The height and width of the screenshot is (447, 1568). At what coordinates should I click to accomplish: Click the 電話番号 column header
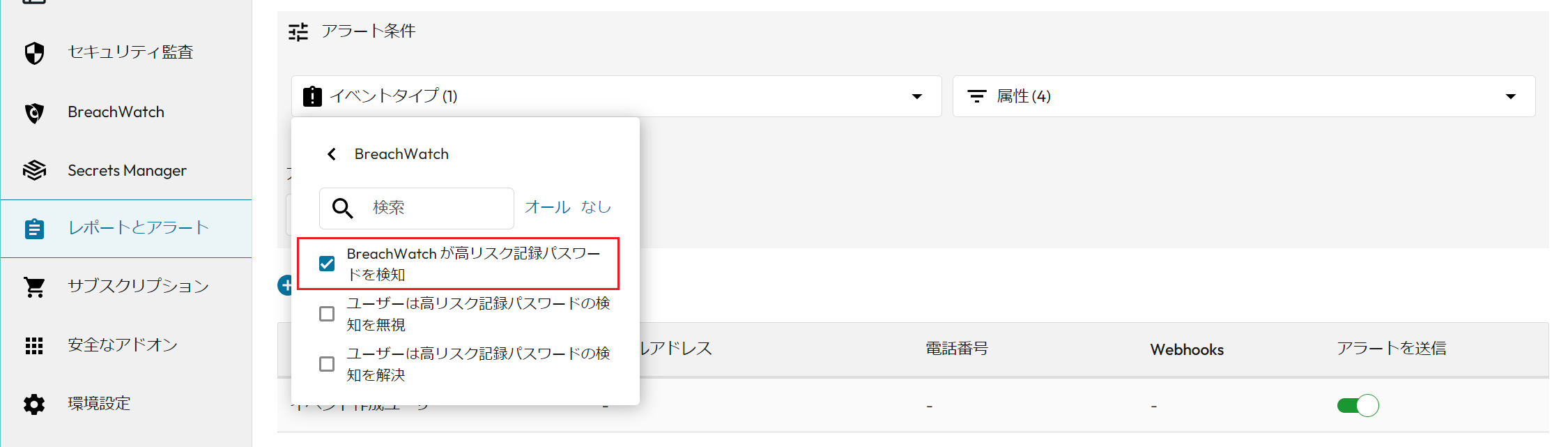click(x=957, y=349)
